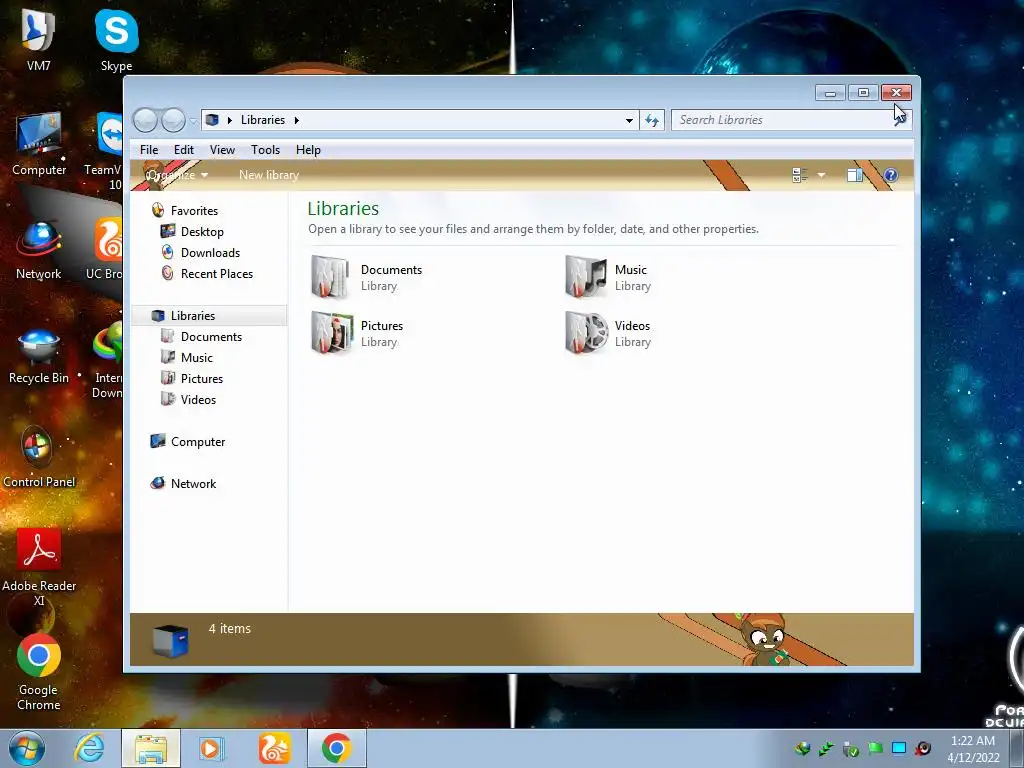The height and width of the screenshot is (768, 1024).
Task: Select Videos under Libraries in sidebar
Action: pyautogui.click(x=198, y=399)
